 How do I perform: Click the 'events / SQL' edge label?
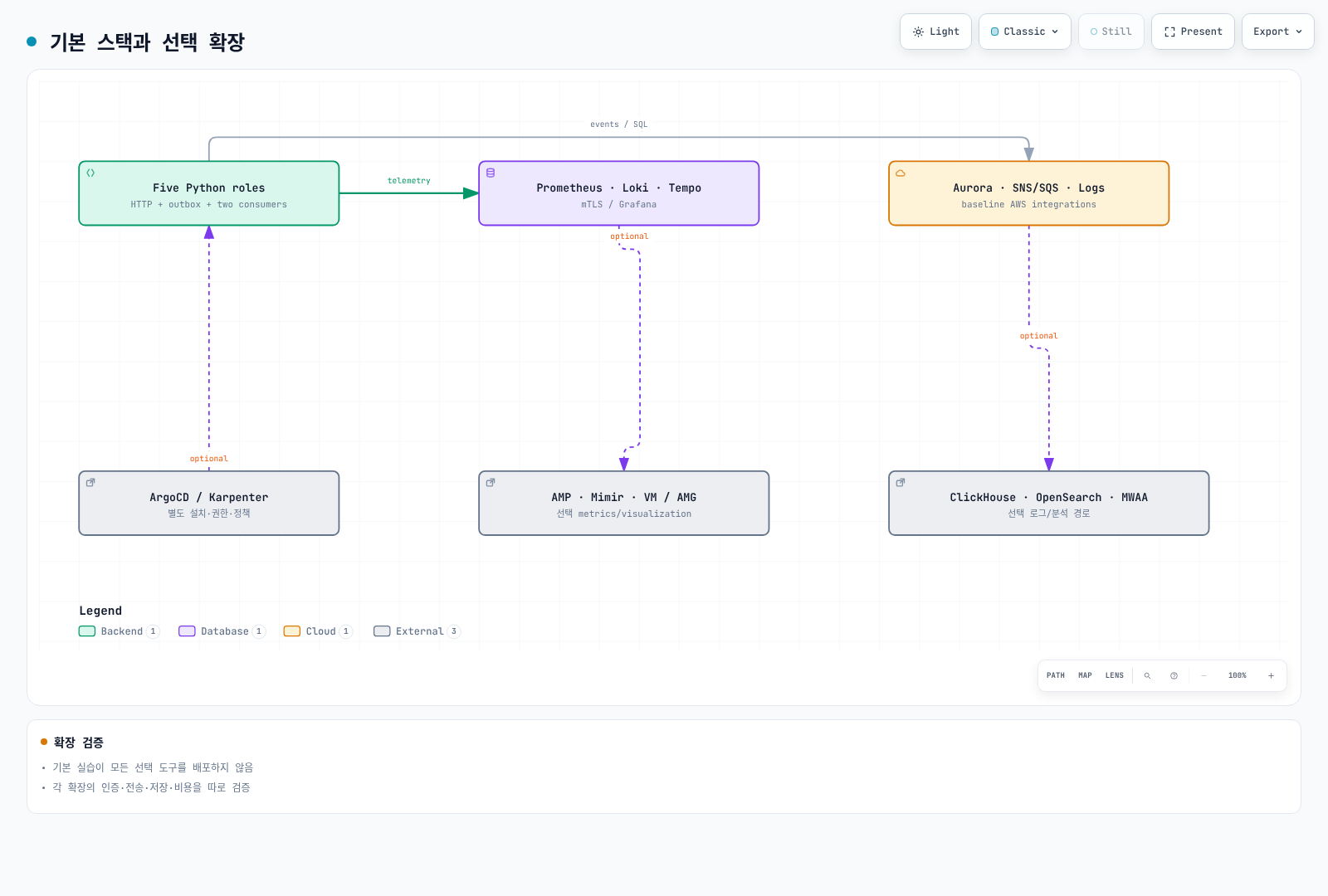[x=619, y=124]
